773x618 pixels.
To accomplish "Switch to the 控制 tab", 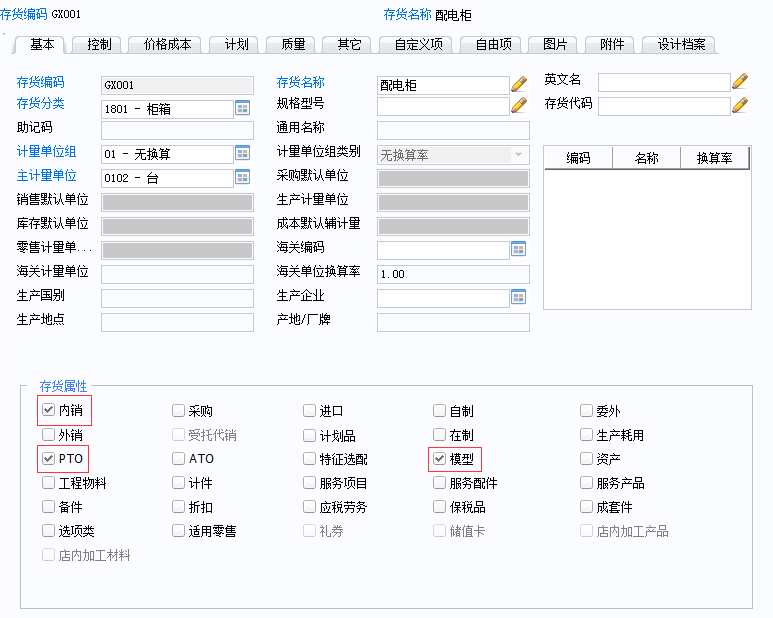I will [99, 44].
